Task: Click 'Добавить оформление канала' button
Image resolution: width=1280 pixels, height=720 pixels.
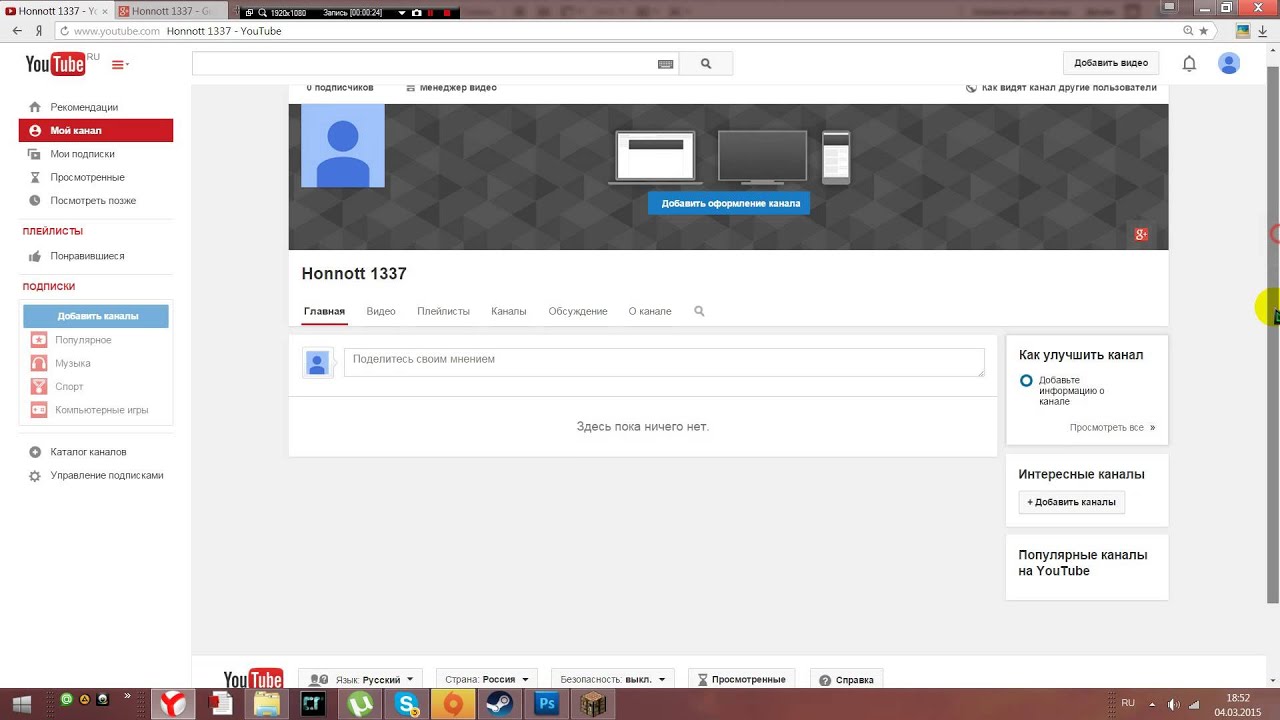Action: click(729, 203)
